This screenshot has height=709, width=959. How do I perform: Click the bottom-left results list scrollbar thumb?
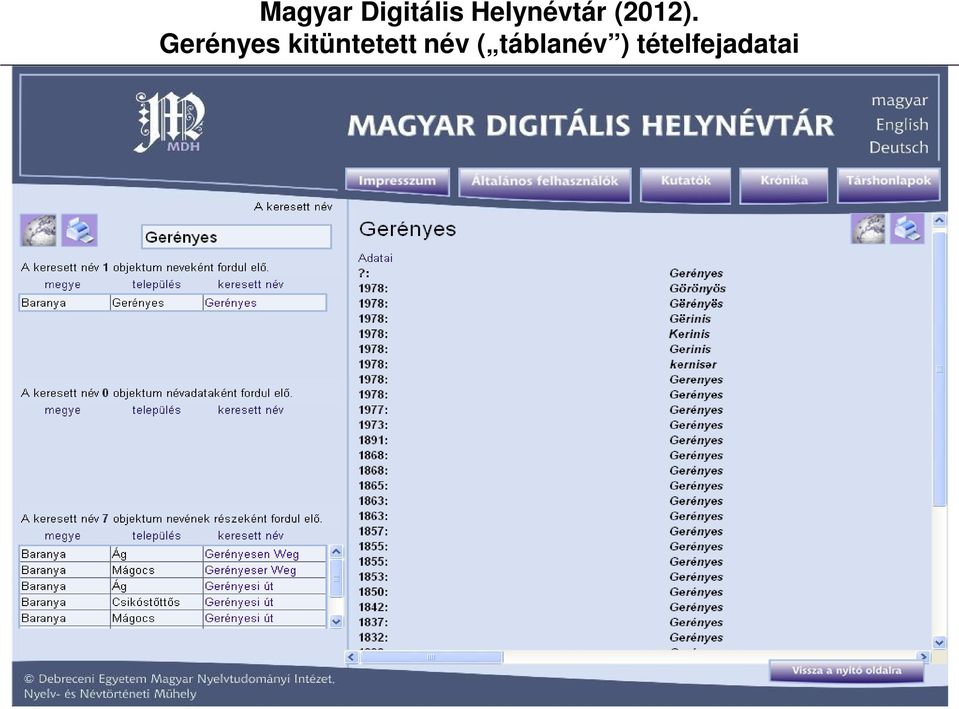[336, 578]
